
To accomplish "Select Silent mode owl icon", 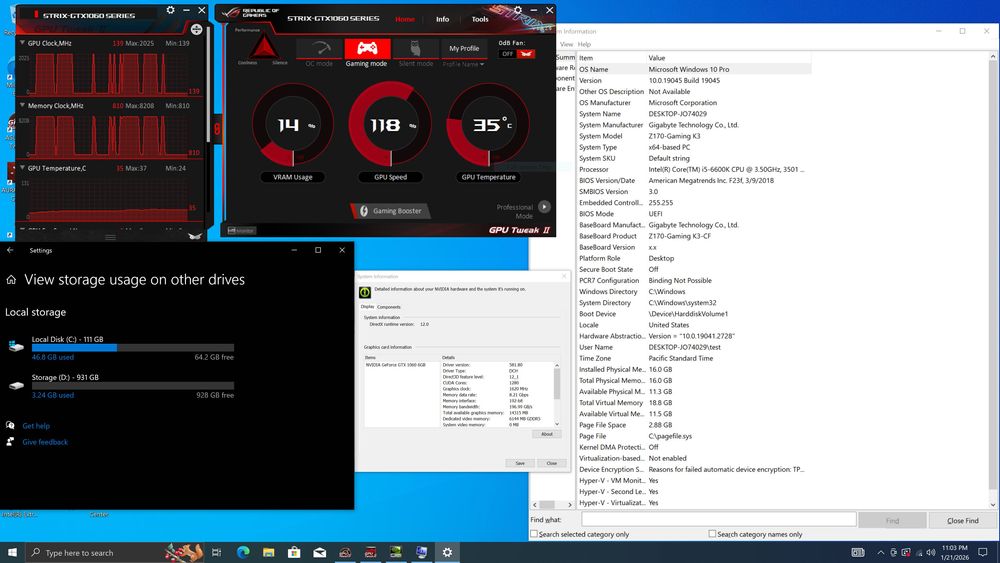I will [415, 48].
